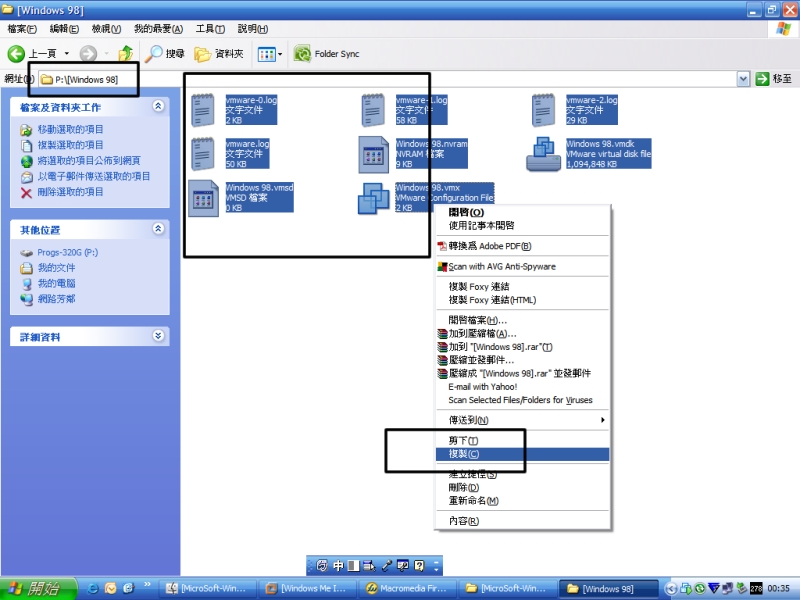Expand the hidden tray icons arrow
The width and height of the screenshot is (800, 600).
pos(671,589)
